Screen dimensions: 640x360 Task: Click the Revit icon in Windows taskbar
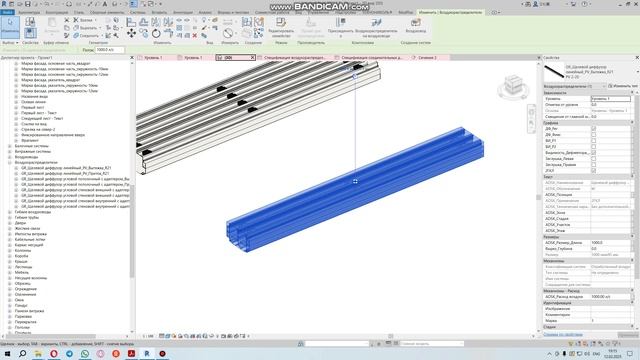tap(147, 353)
